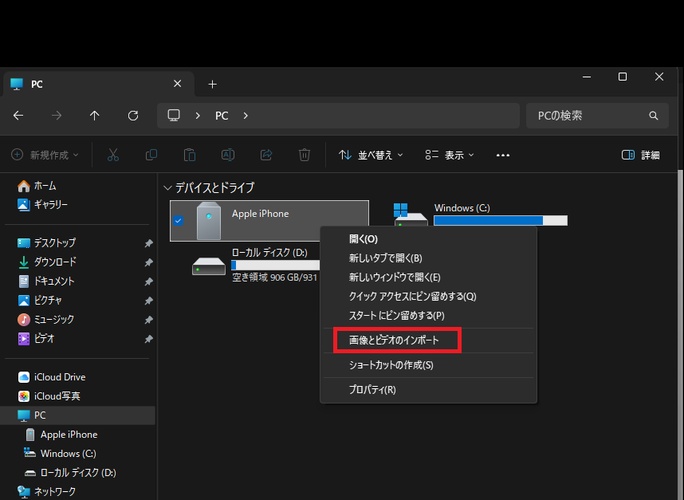The height and width of the screenshot is (500, 684).
Task: Click the Cut scissors icon in toolbar
Action: [113, 155]
